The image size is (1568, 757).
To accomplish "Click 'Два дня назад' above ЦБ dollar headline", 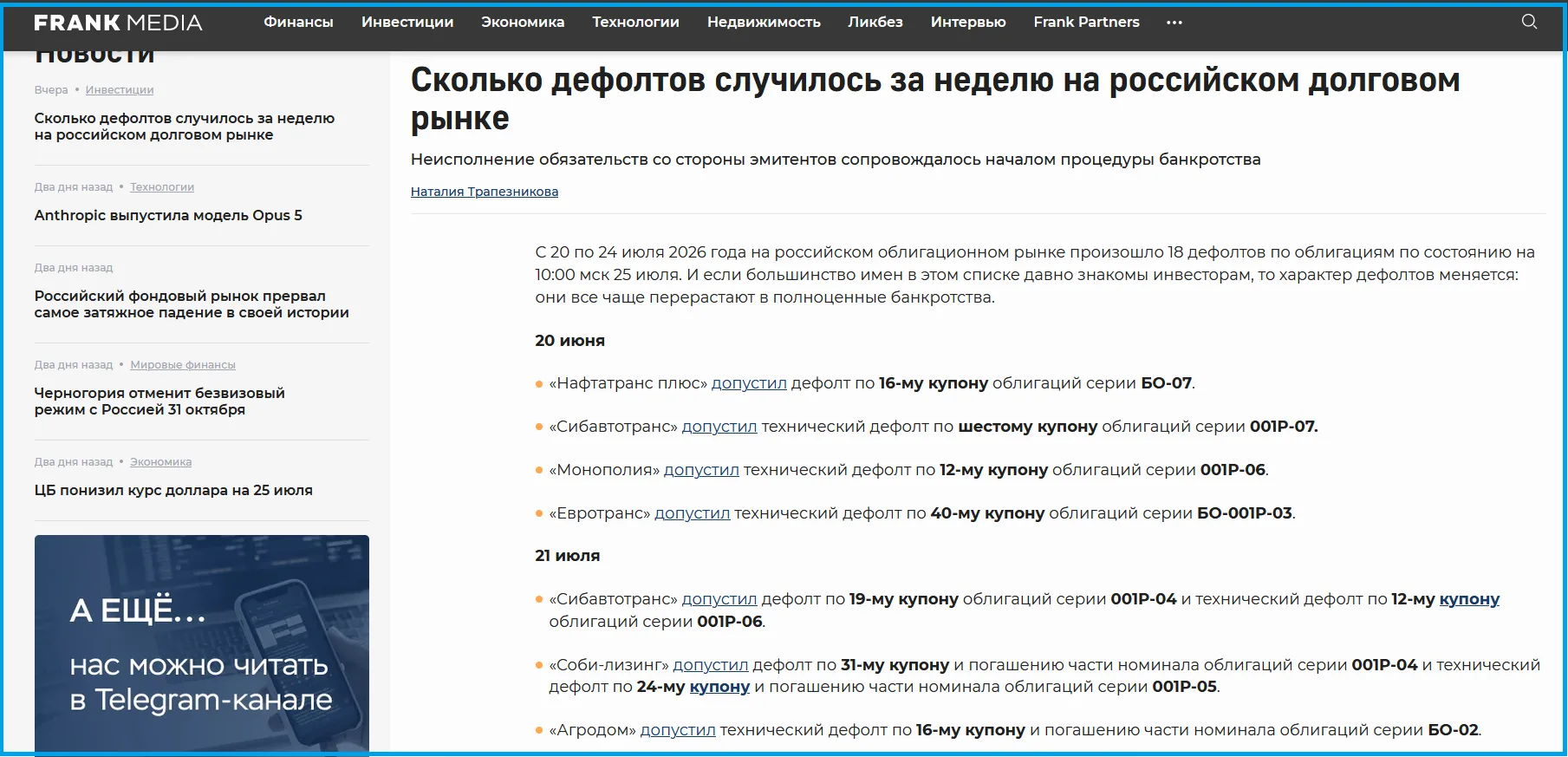I will coord(74,462).
